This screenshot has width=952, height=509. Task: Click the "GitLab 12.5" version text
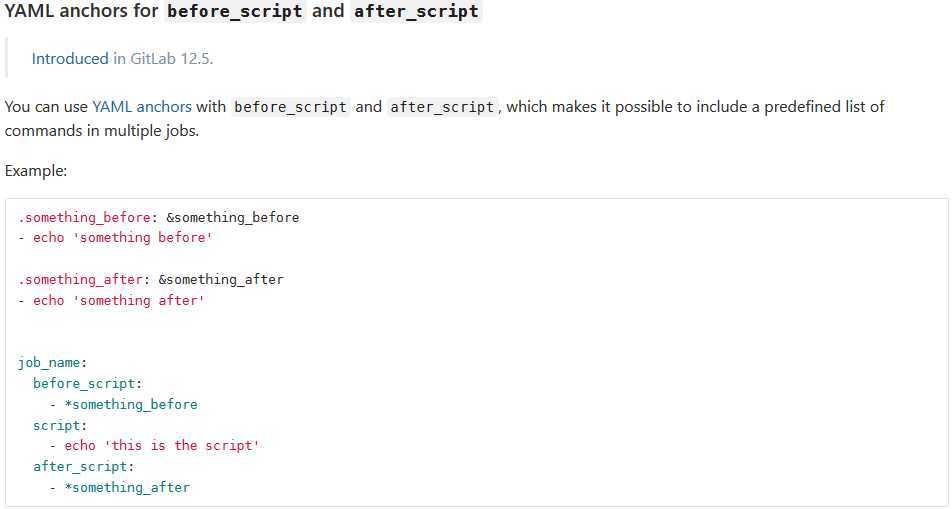coord(171,58)
